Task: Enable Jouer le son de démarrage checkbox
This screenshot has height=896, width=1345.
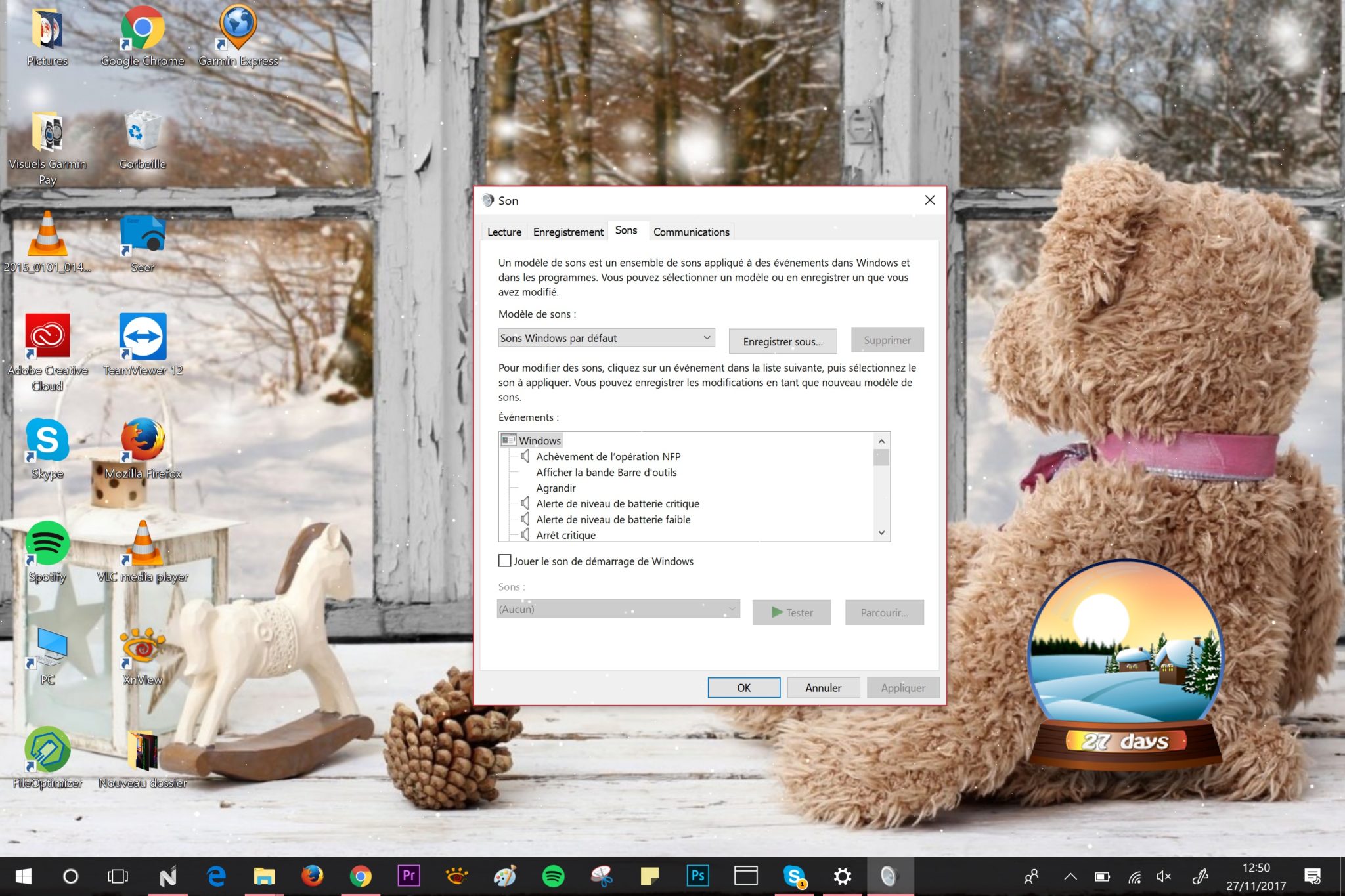Action: click(x=505, y=561)
